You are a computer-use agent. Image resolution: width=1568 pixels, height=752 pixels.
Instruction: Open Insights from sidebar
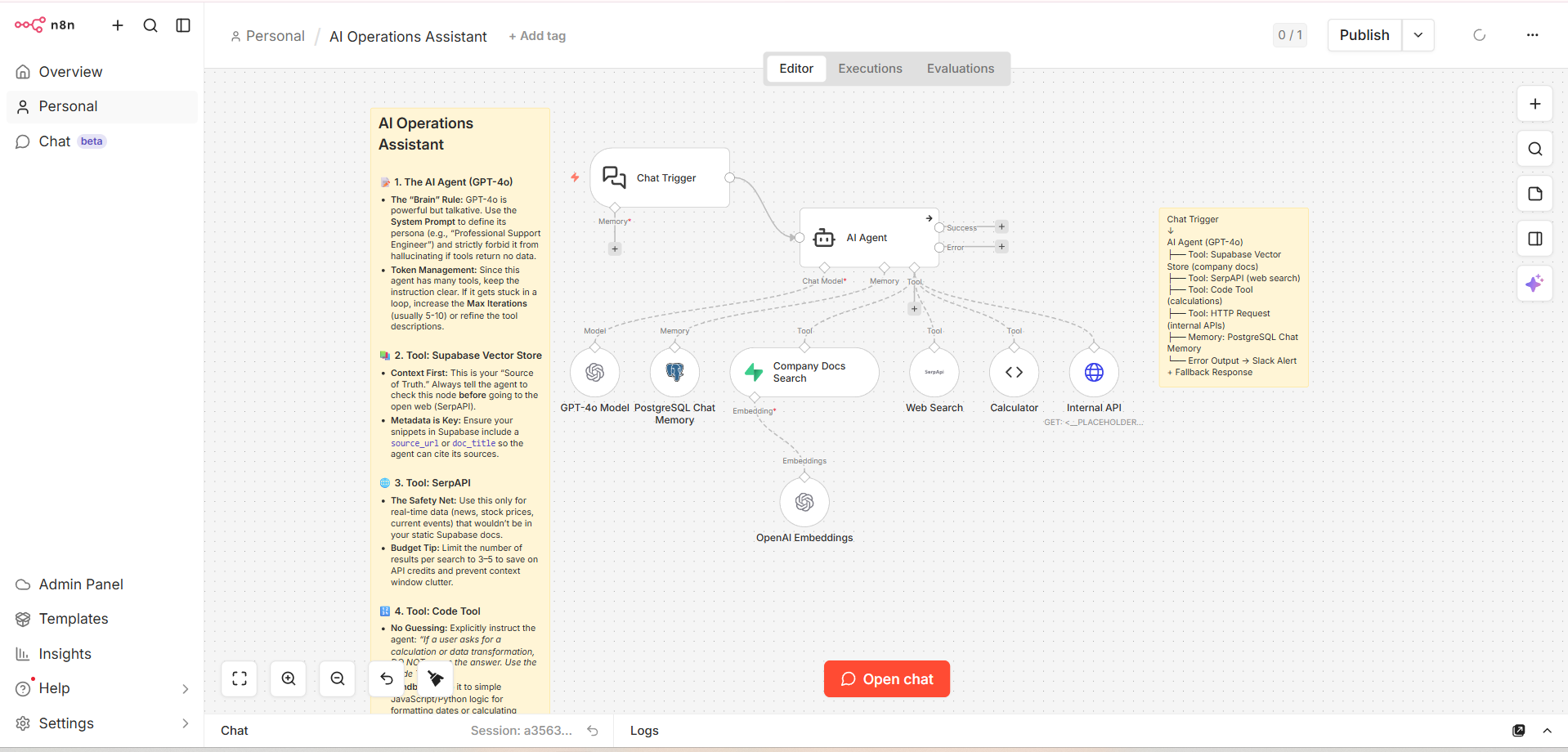102,654
